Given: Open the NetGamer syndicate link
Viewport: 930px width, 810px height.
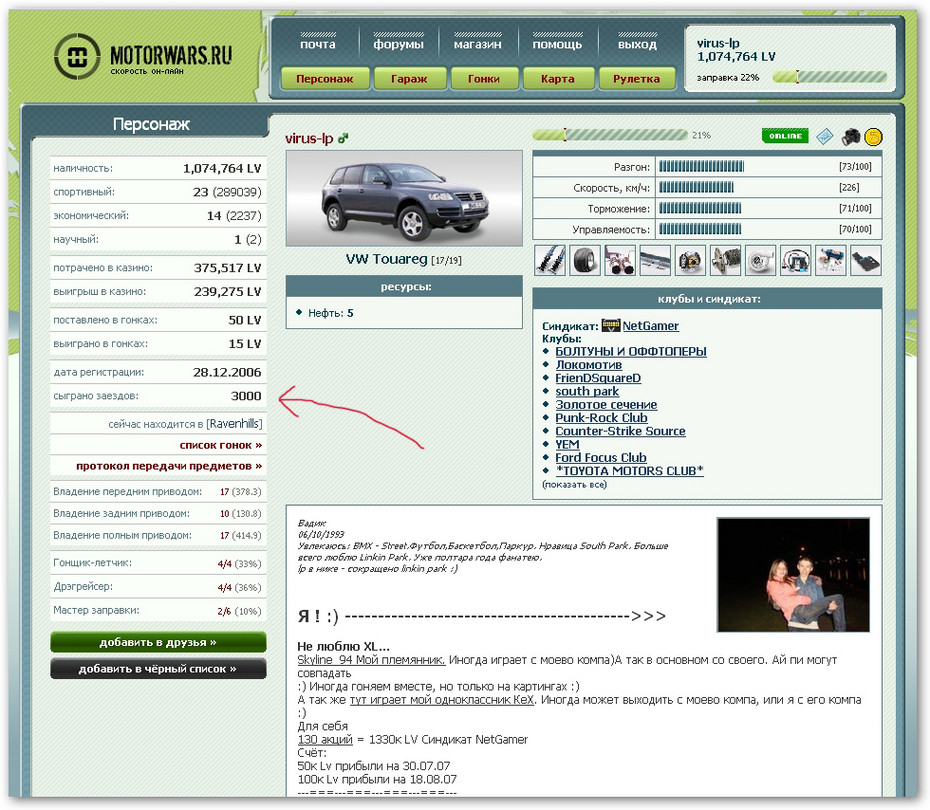Looking at the screenshot, I should pos(650,326).
